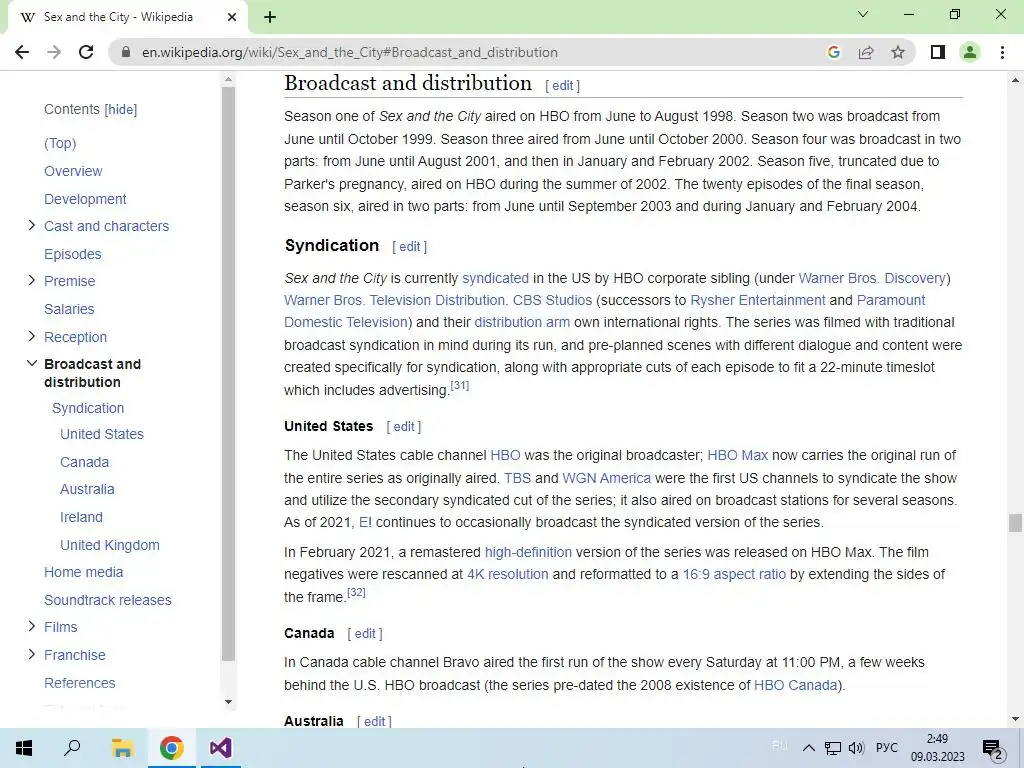
Task: Open the tab search dropdown arrow
Action: (x=863, y=14)
